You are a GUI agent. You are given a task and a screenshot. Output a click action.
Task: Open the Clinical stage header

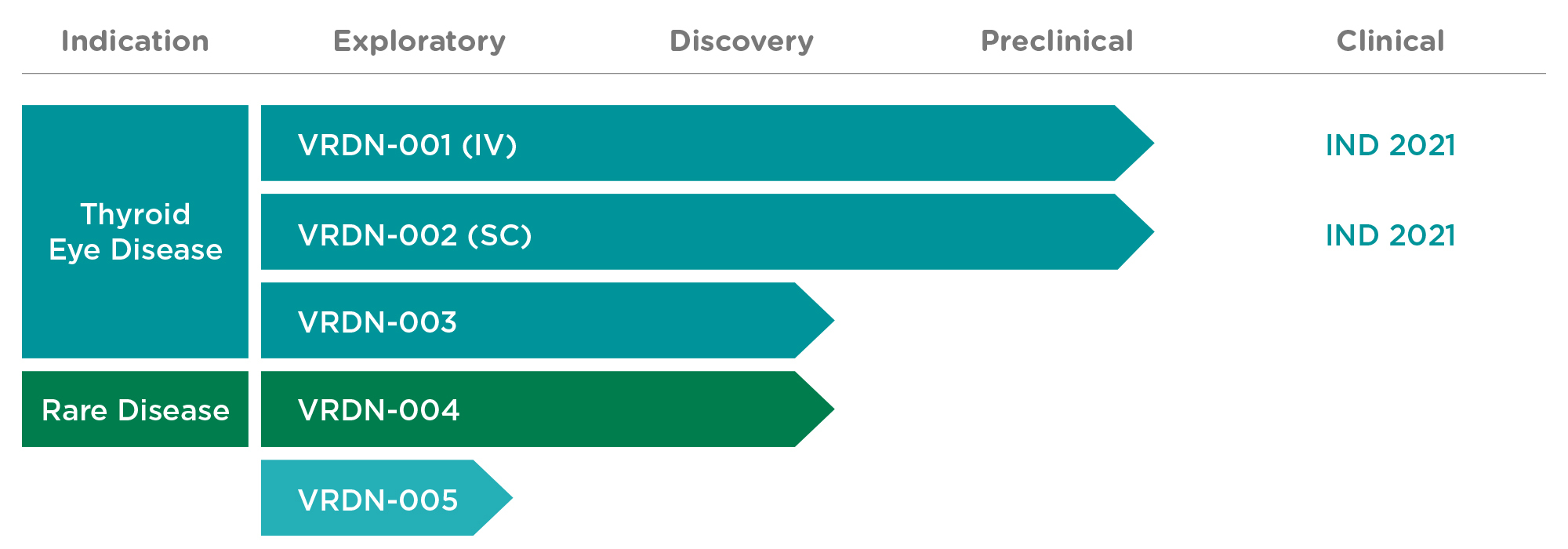pyautogui.click(x=1390, y=42)
